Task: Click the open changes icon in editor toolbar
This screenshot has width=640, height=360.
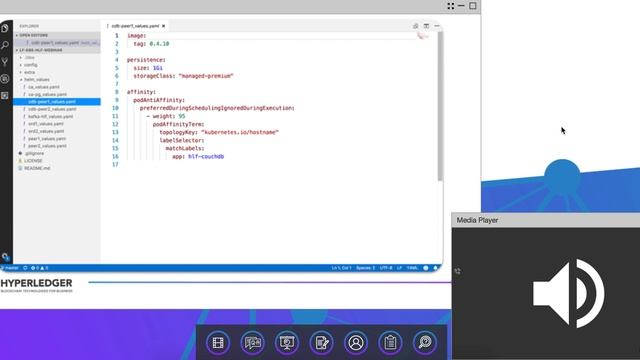Action: click(416, 26)
